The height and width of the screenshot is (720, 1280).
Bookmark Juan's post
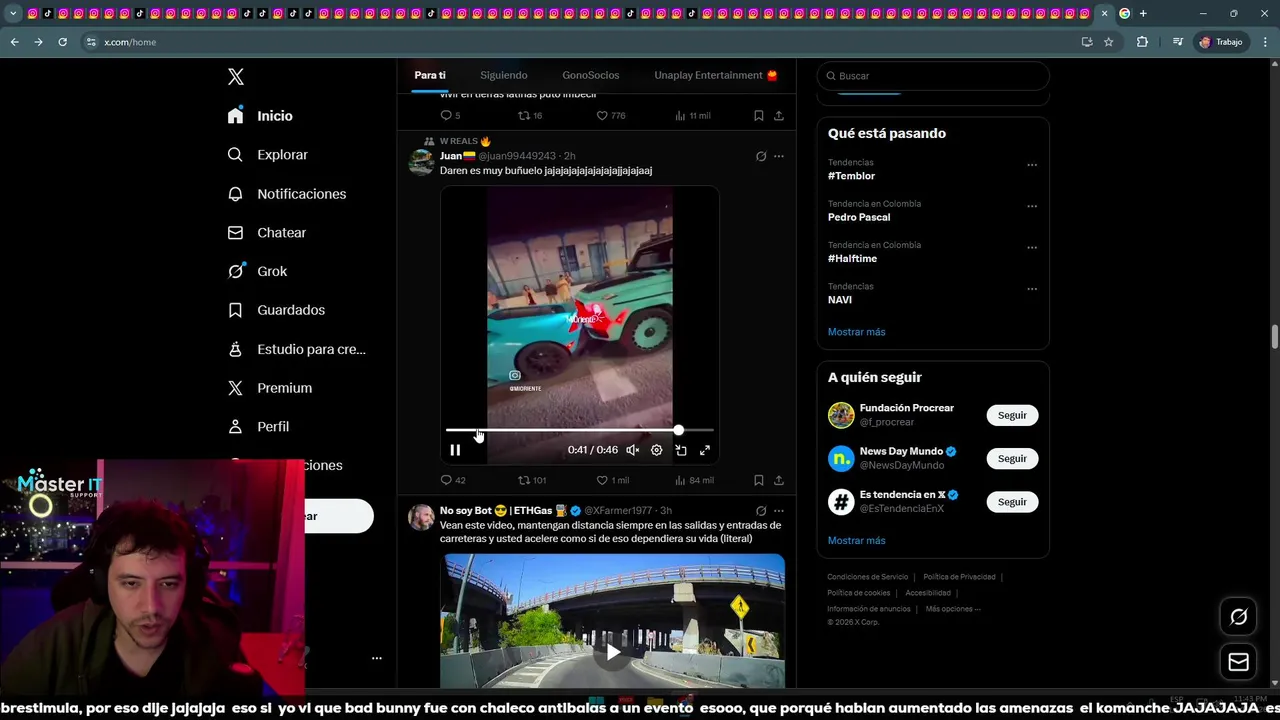tap(758, 480)
